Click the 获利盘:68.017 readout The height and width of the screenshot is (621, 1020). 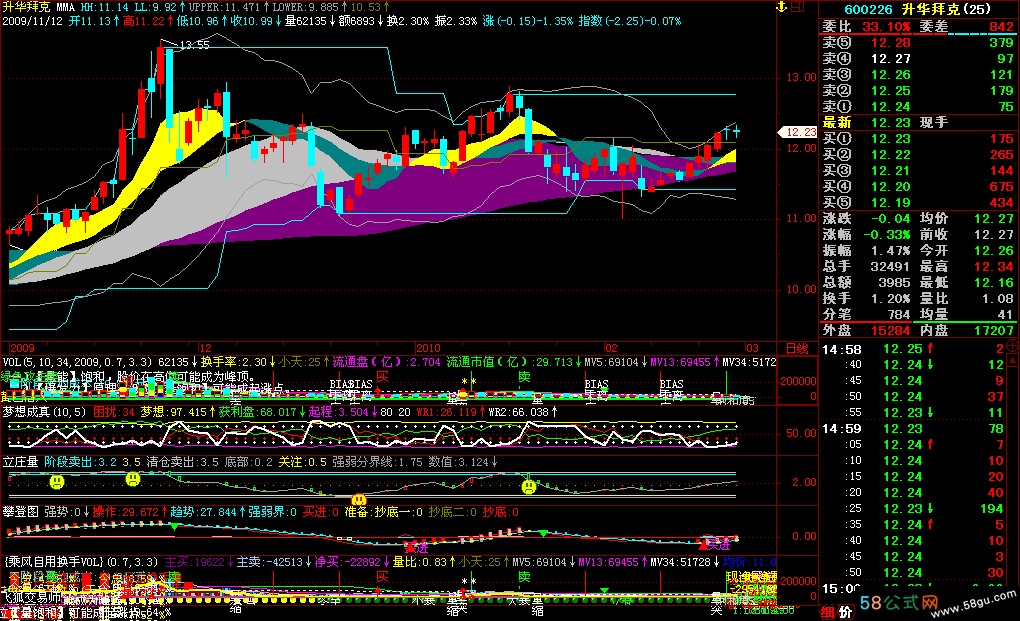tap(258, 412)
